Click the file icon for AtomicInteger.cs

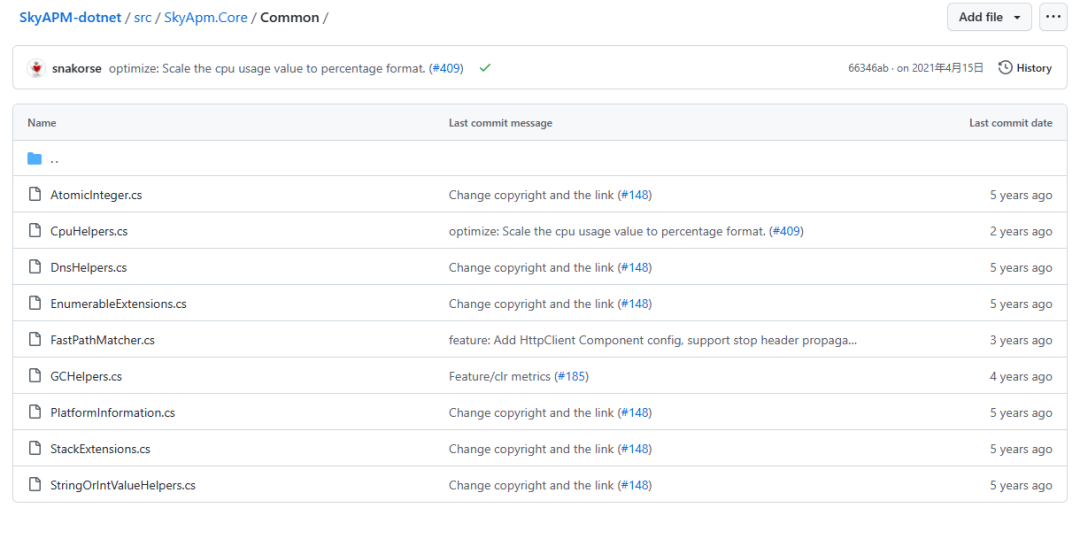point(34,195)
